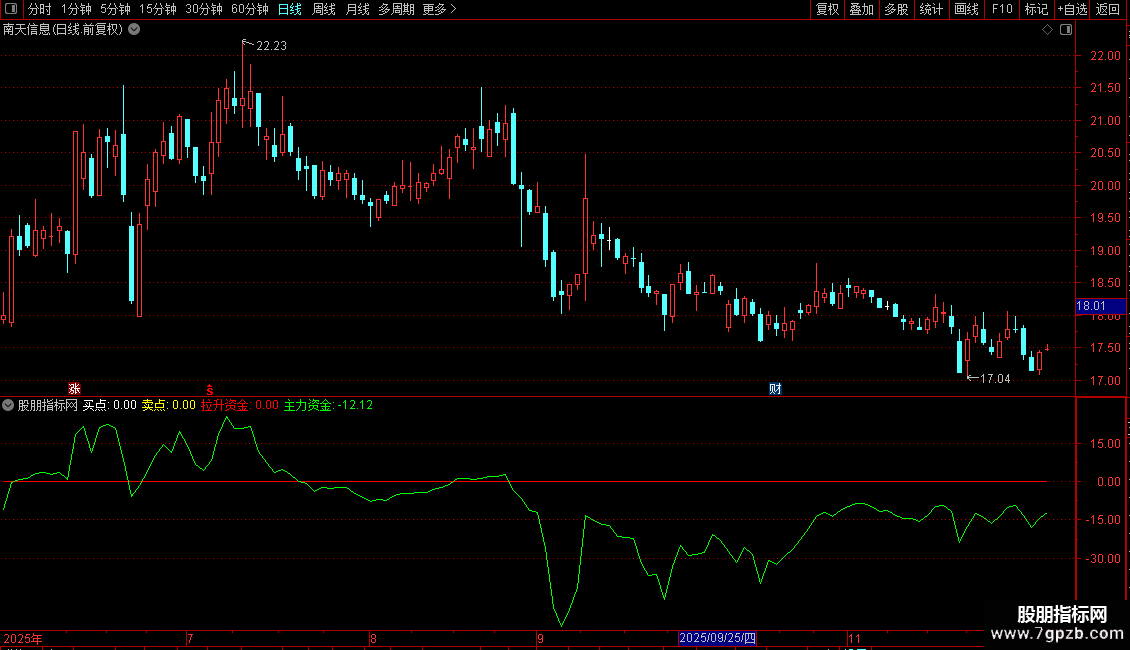The width and height of the screenshot is (1130, 650).
Task: Click the 统计 statistics button
Action: coord(931,9)
